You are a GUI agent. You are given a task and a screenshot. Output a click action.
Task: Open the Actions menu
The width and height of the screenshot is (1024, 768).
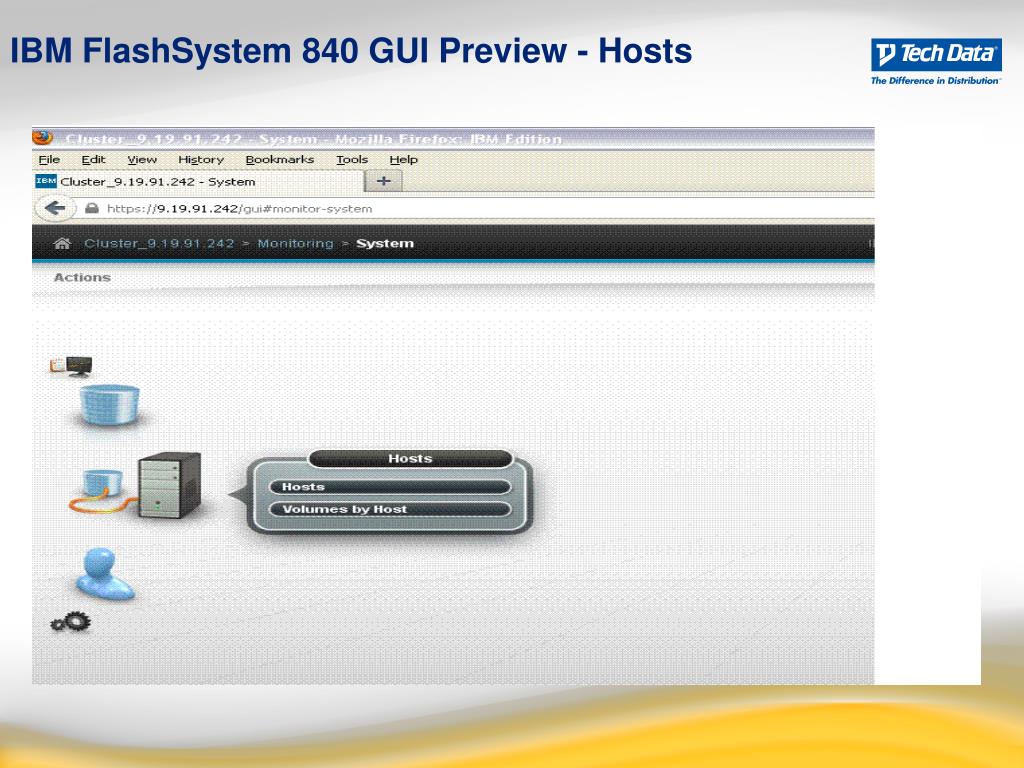coord(82,277)
